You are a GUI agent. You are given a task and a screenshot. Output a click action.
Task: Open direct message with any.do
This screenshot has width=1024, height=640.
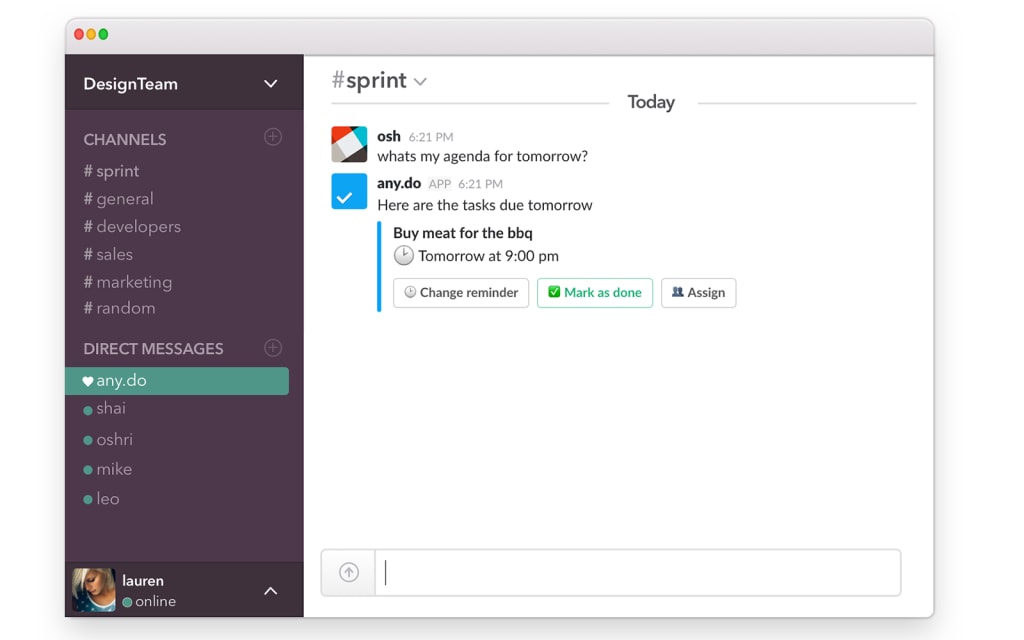coord(177,381)
